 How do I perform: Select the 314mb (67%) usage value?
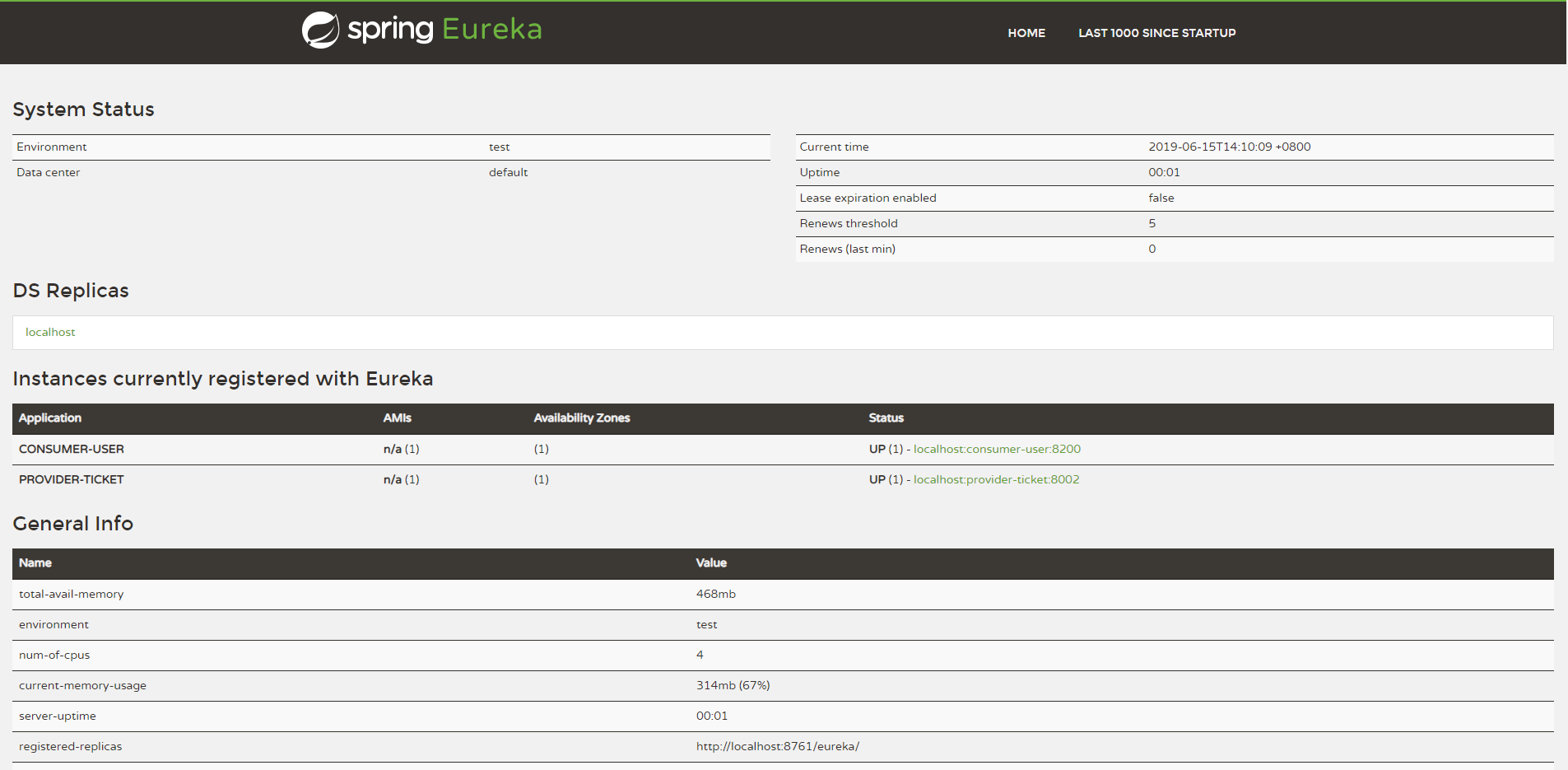click(x=733, y=685)
